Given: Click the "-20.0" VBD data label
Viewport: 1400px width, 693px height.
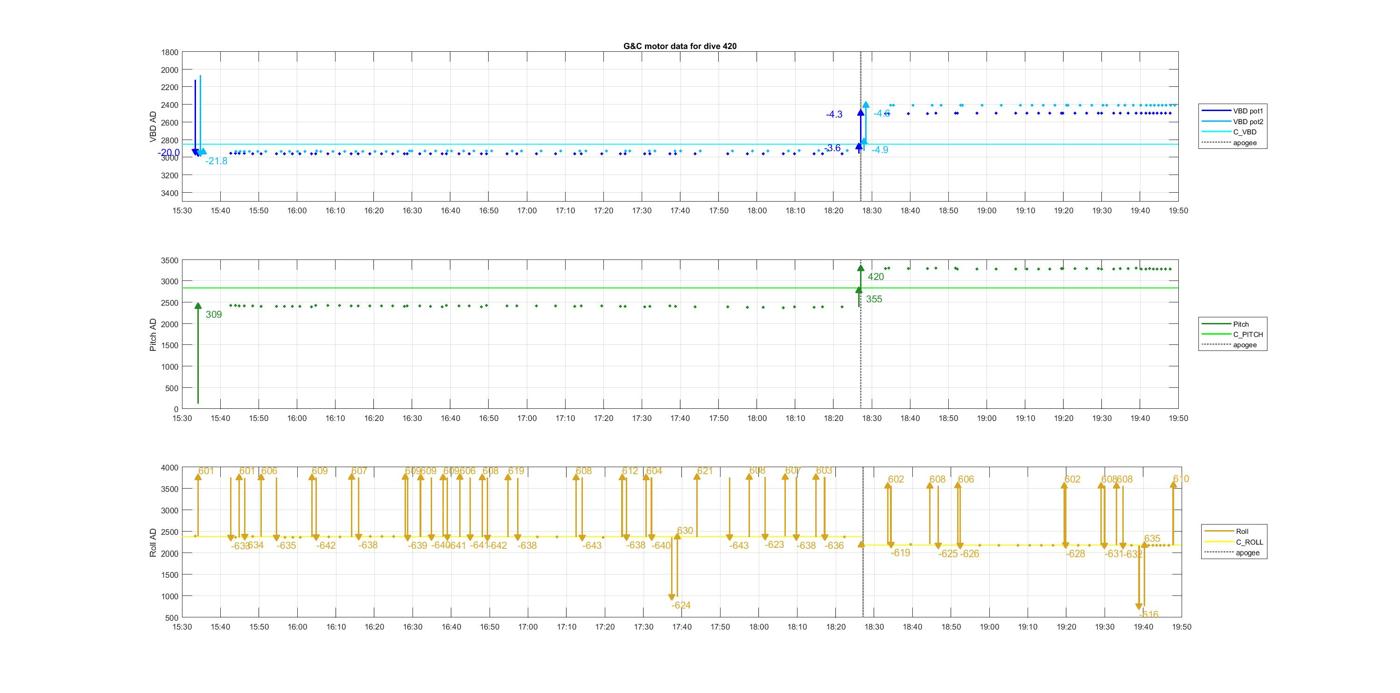Looking at the screenshot, I should click(x=170, y=153).
